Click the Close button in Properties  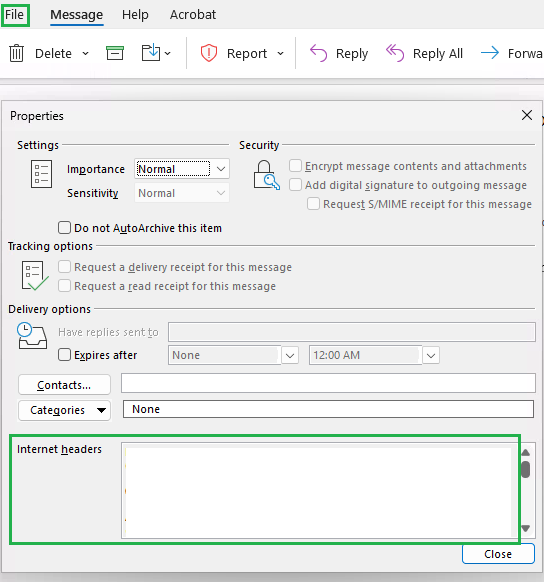498,554
